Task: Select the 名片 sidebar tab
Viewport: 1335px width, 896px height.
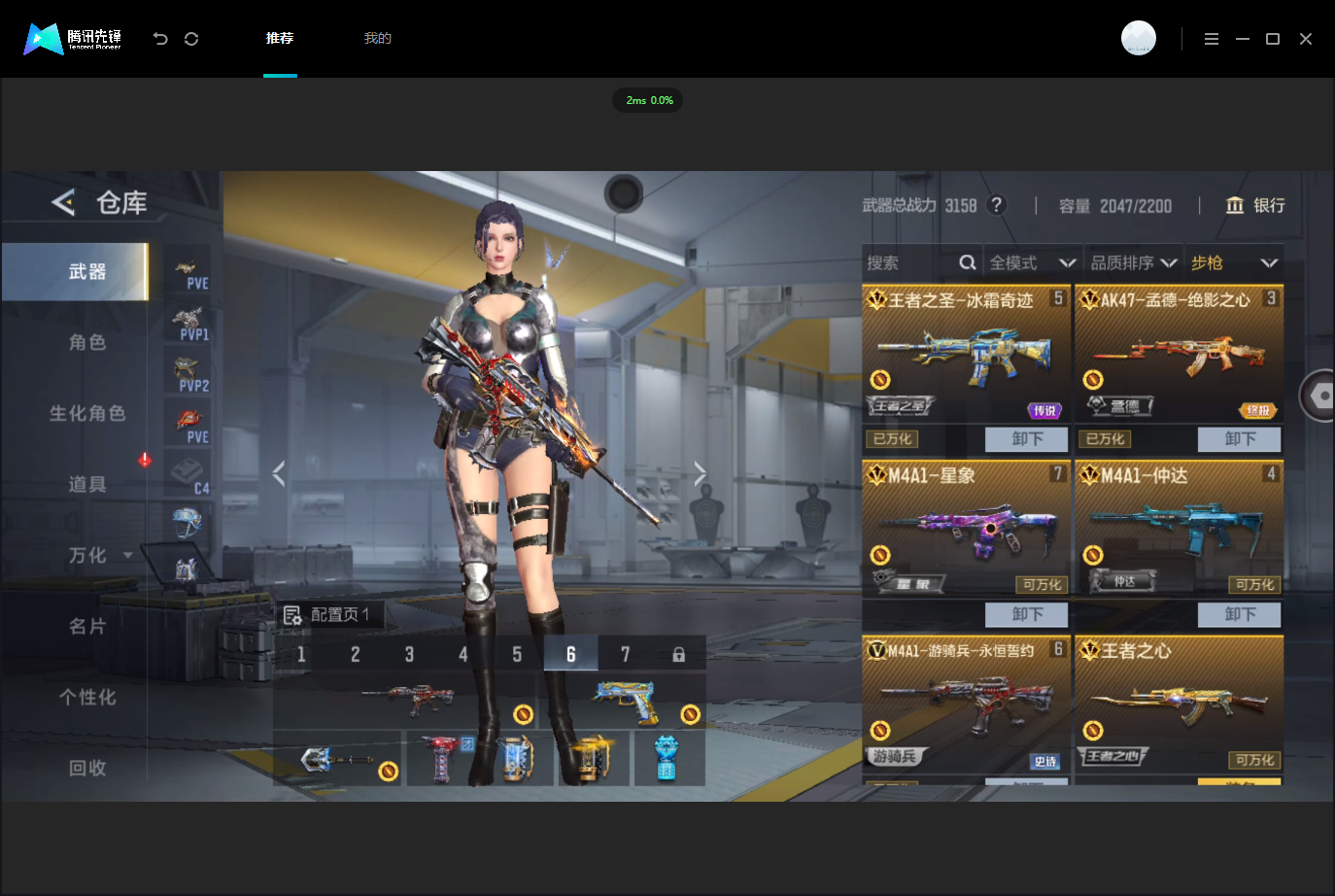Action: (x=87, y=626)
